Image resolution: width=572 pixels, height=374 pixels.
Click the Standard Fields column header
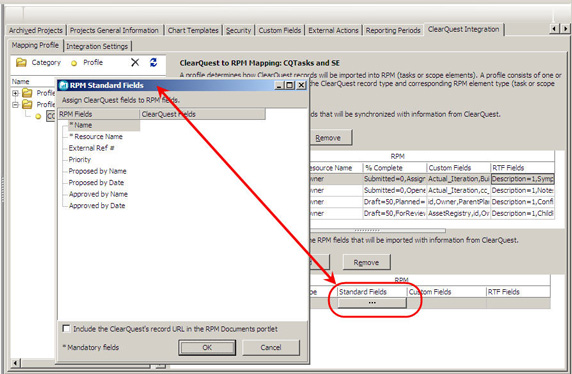click(372, 292)
